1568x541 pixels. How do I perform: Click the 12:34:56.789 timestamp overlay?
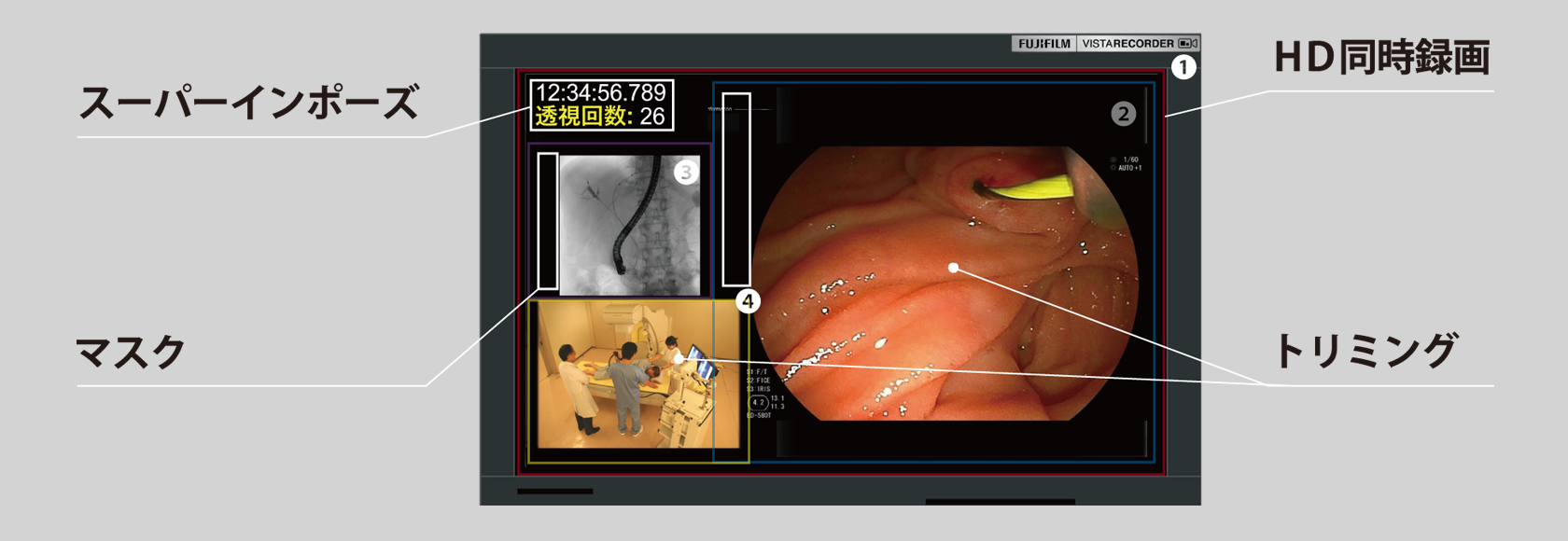pos(600,92)
